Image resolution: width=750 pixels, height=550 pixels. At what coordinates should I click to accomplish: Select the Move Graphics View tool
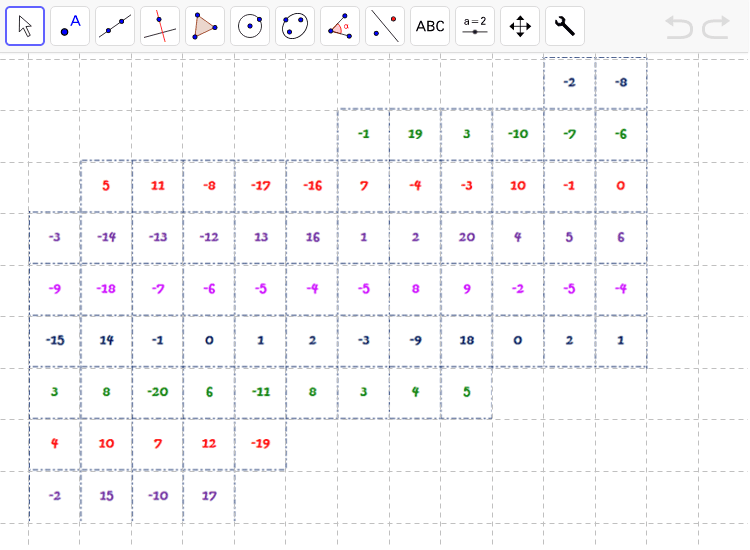tap(520, 26)
